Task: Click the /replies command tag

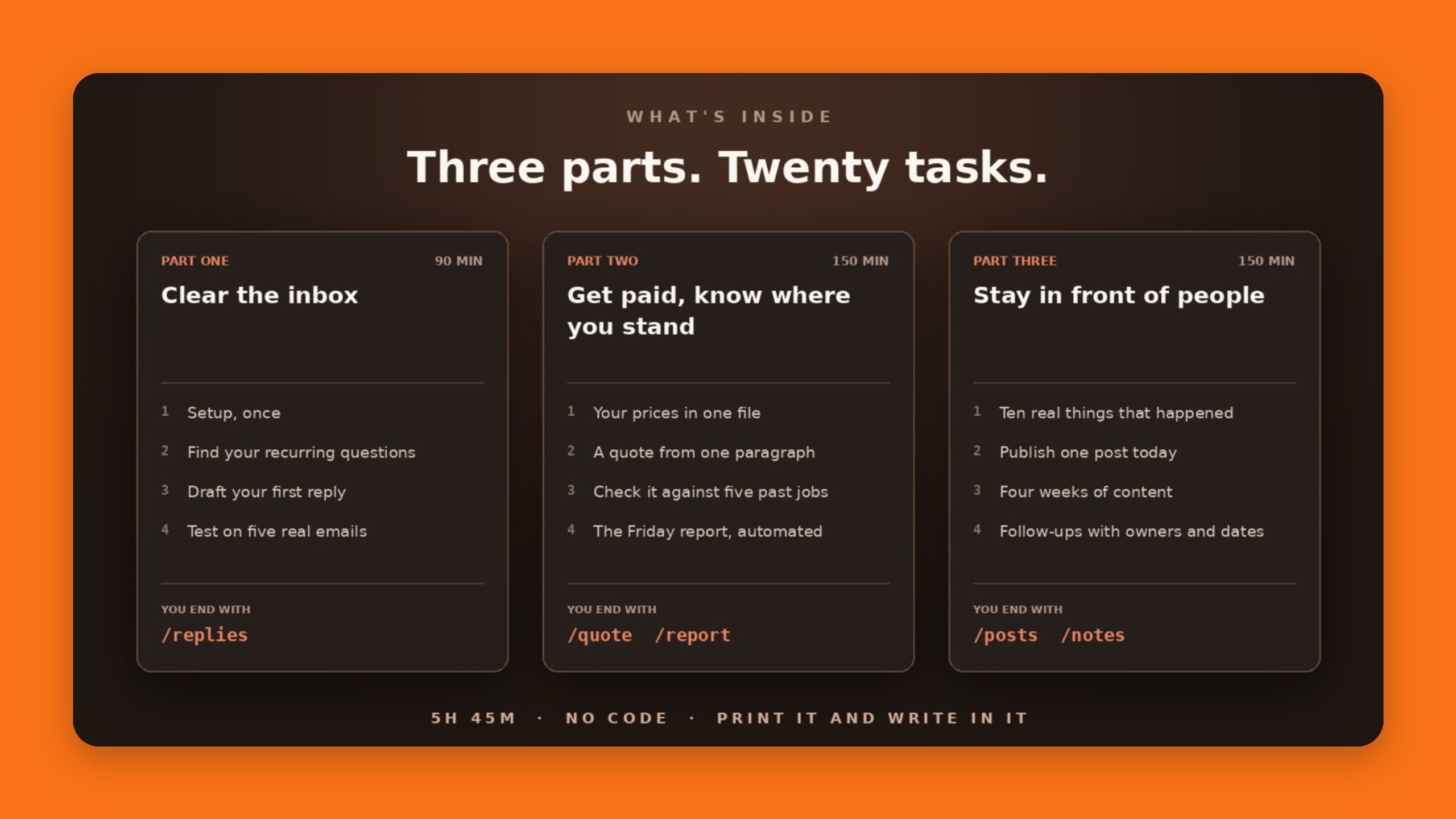Action: (204, 635)
